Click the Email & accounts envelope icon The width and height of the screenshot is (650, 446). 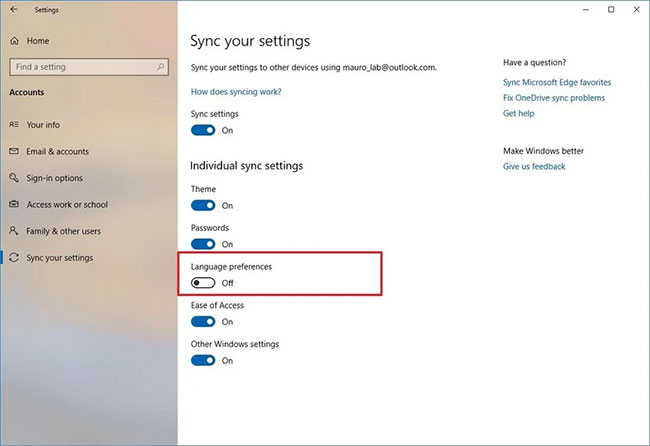14,152
